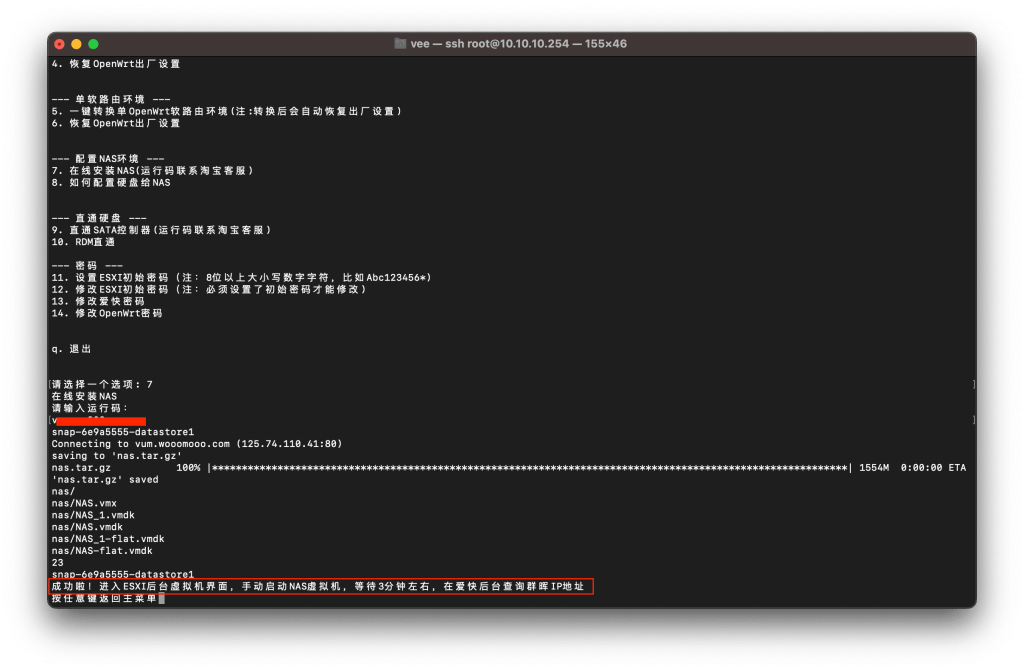Click the '请选择一个选项: 7' prompt line
Image resolution: width=1024 pixels, height=671 pixels.
[102, 384]
